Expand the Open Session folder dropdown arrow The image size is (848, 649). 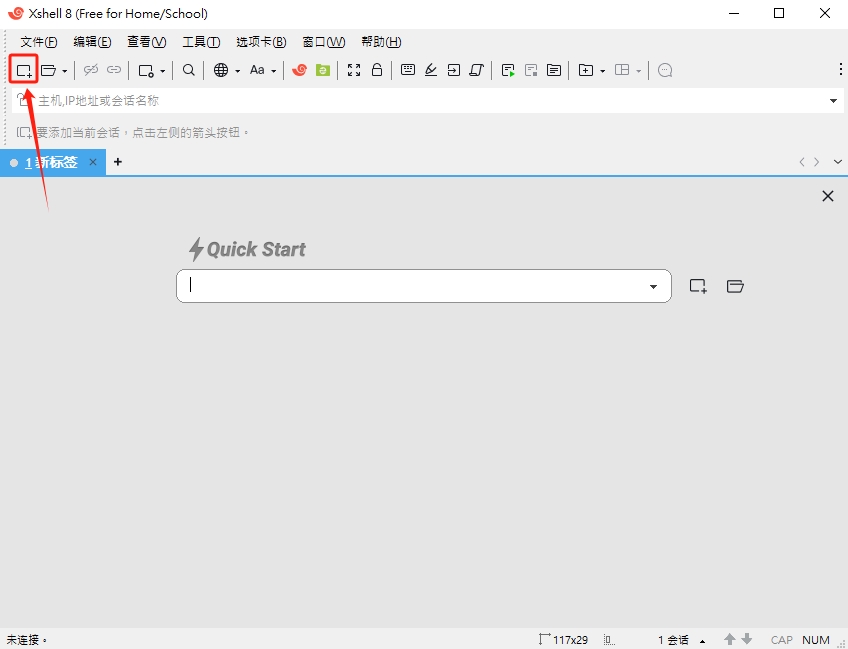[64, 71]
